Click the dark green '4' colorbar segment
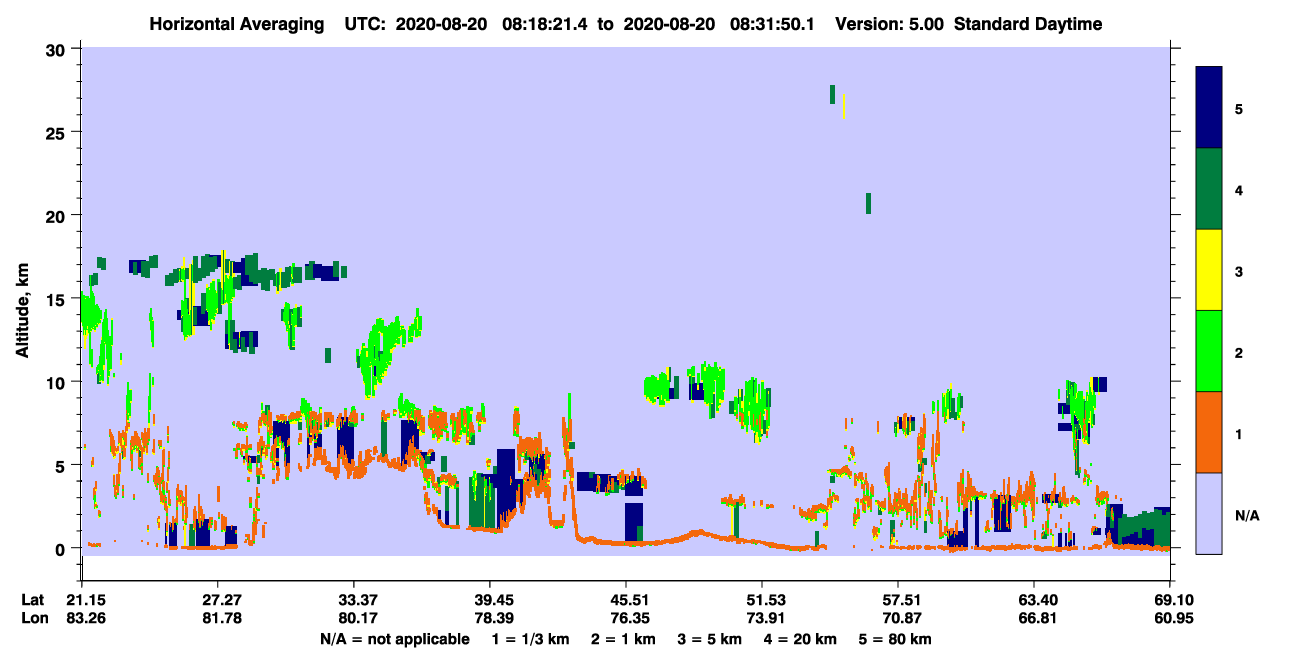1300x667 pixels. [1209, 188]
